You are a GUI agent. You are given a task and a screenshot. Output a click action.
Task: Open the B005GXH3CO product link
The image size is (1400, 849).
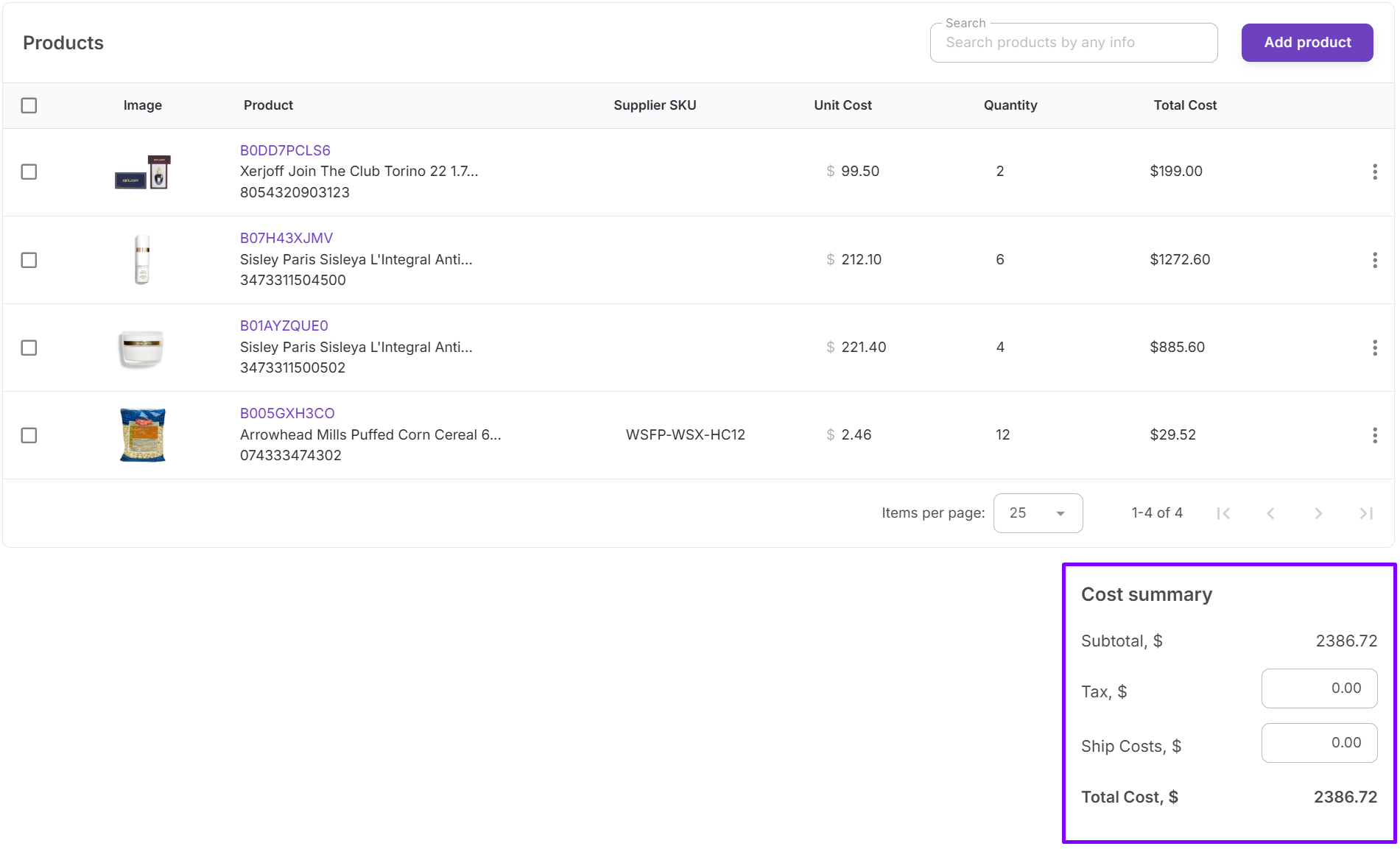[x=287, y=413]
